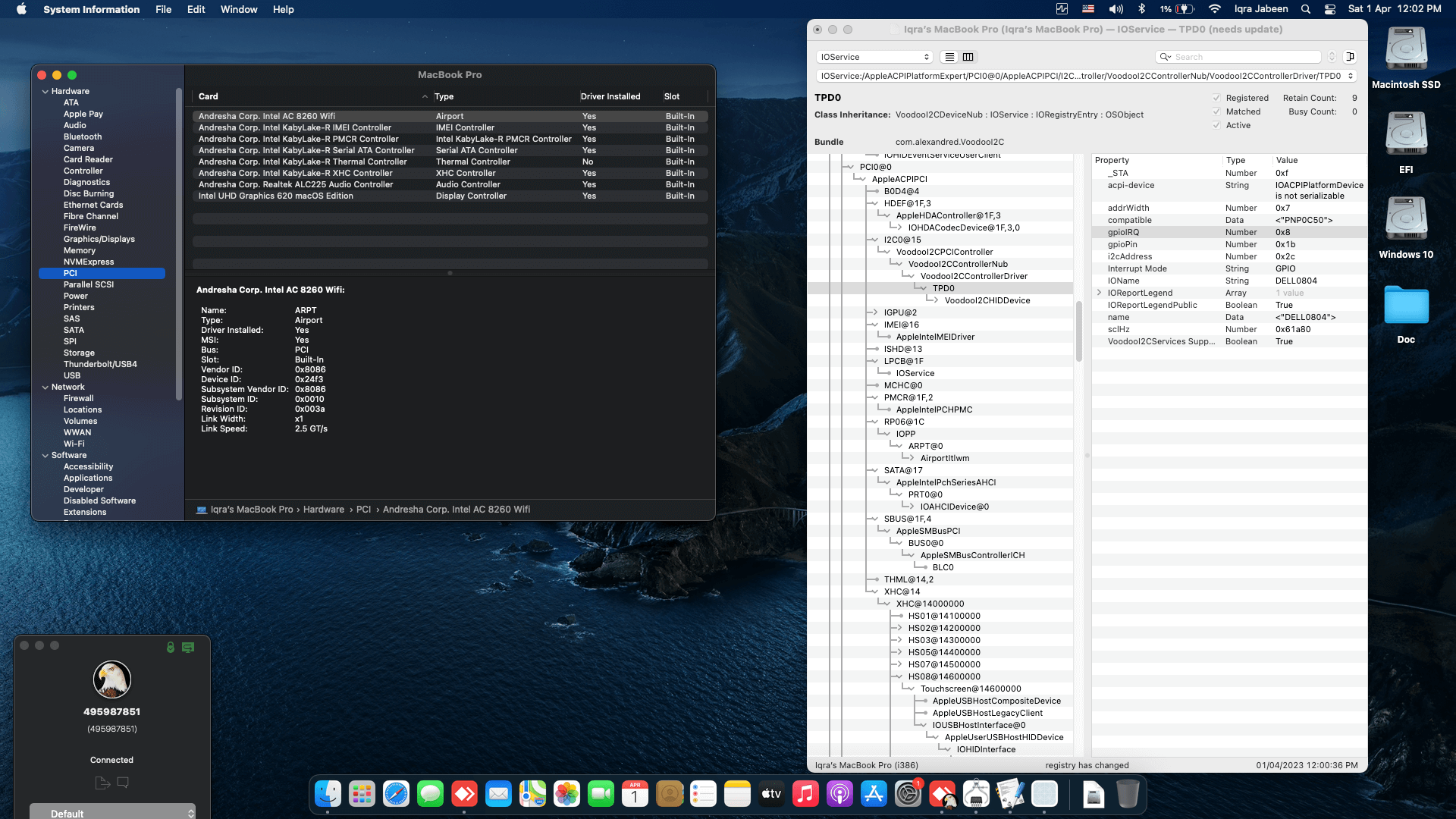Open Apple Maps from the Dock

(x=533, y=794)
